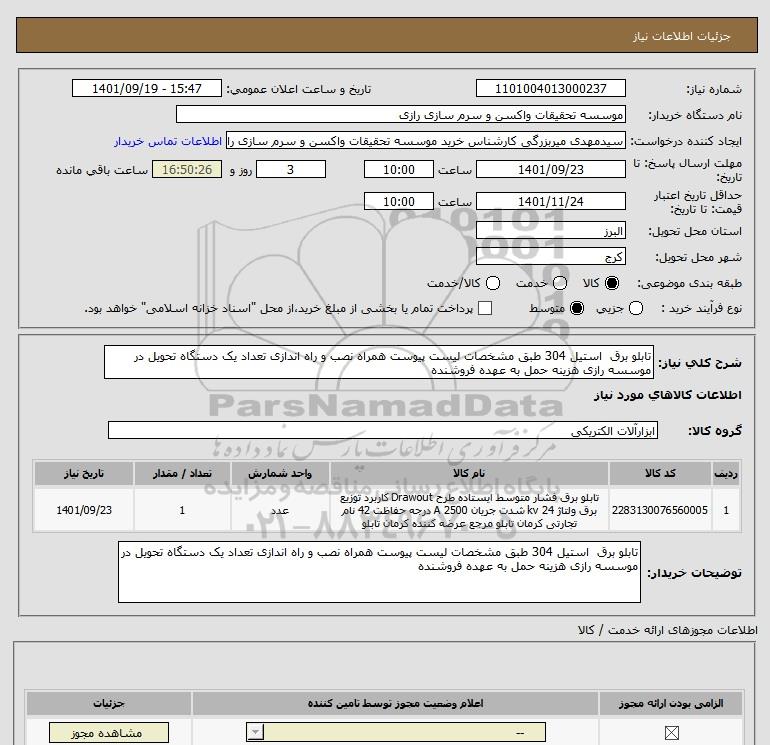Image resolution: width=770 pixels, height=745 pixels.
Task: Click the جزئیات اطلاعات نیاز page title
Action: tap(681, 36)
